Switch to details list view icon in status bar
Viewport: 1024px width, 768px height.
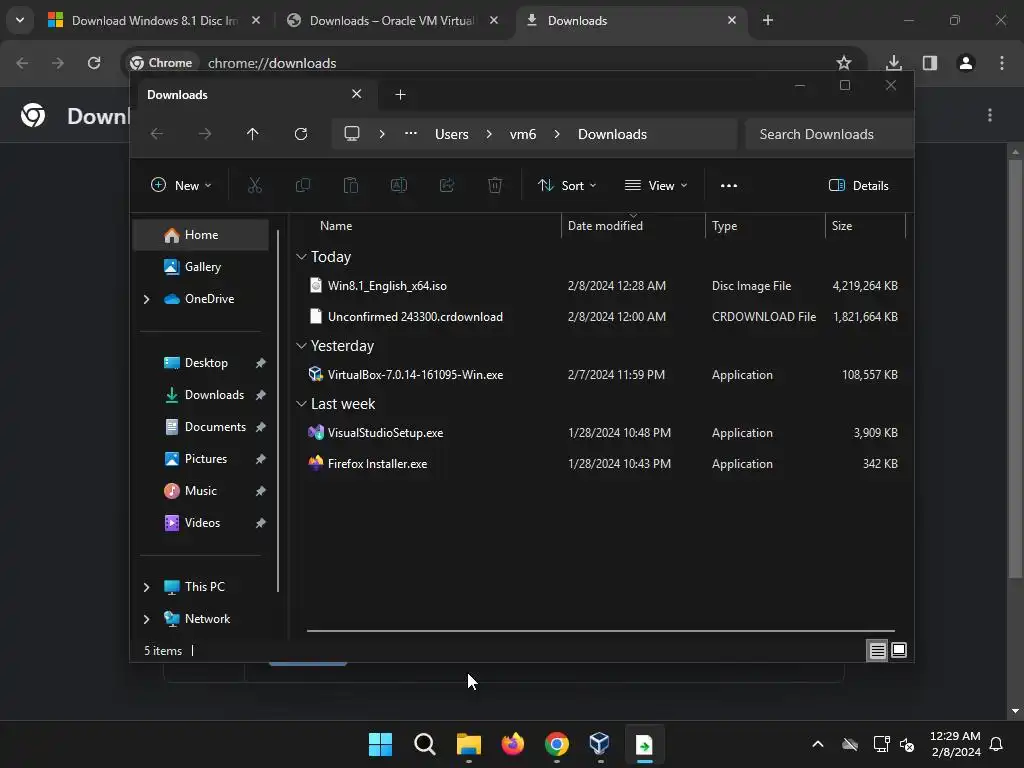coord(877,650)
